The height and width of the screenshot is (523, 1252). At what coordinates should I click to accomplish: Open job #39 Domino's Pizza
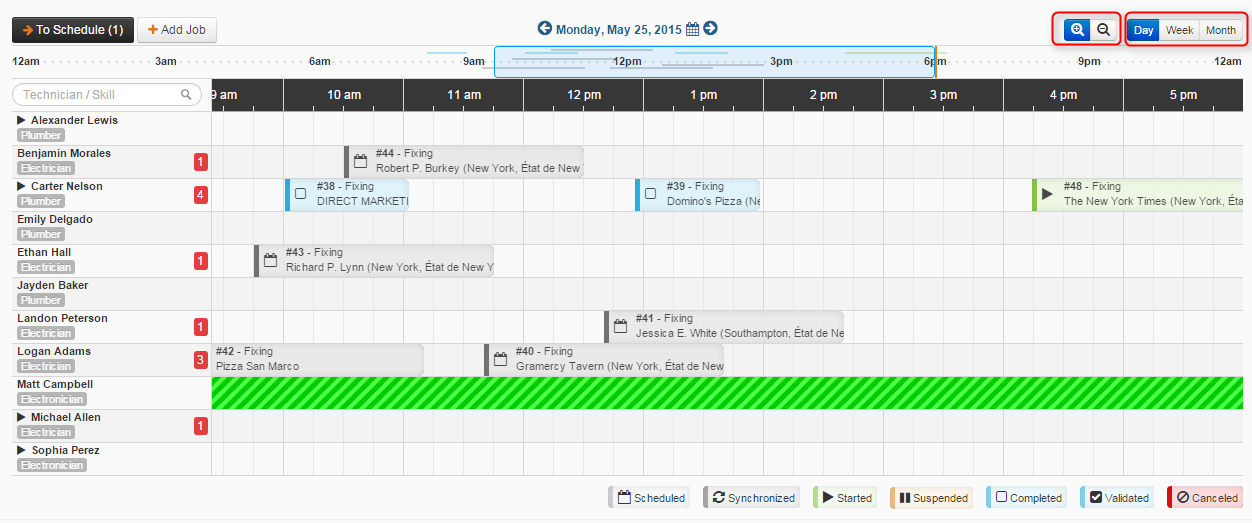click(x=698, y=194)
